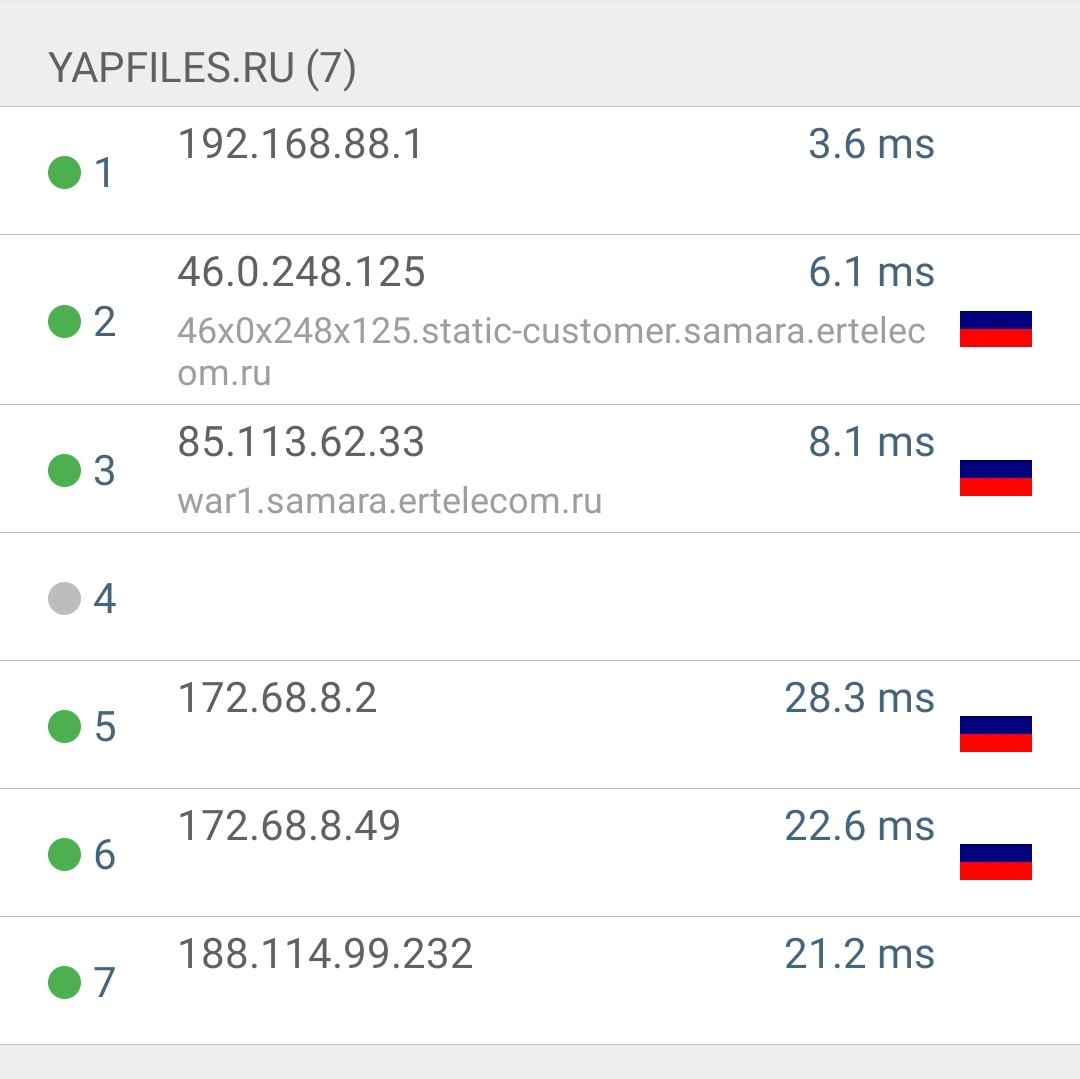Click the 3.6 ms latency value

871,144
